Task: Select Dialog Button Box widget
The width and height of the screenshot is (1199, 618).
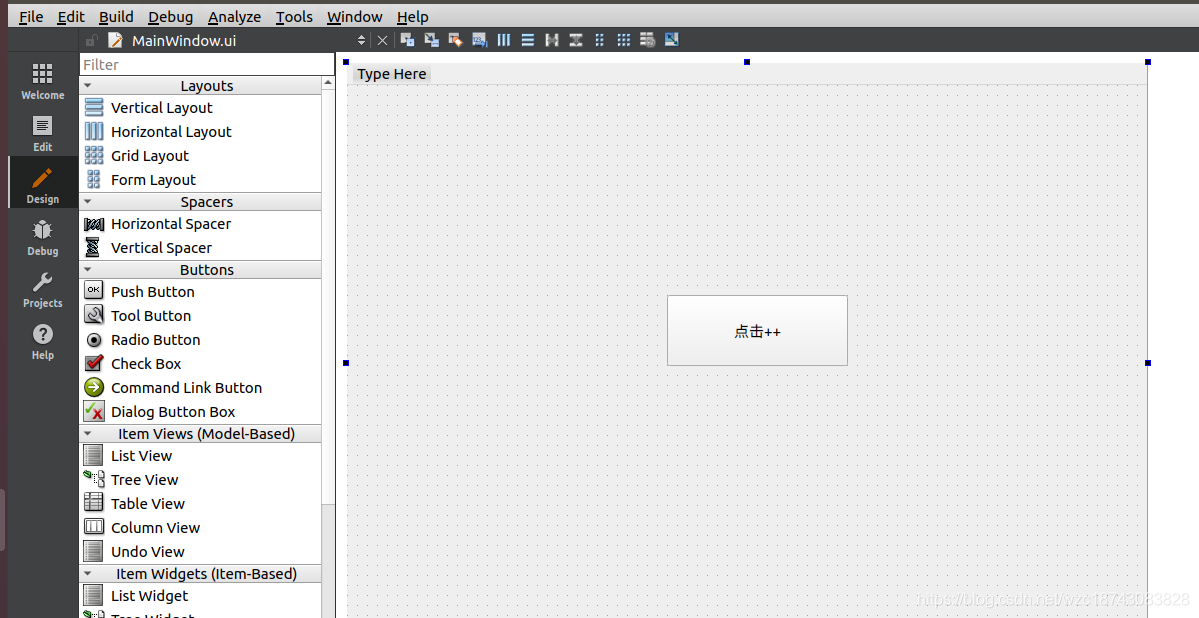Action: coord(200,411)
